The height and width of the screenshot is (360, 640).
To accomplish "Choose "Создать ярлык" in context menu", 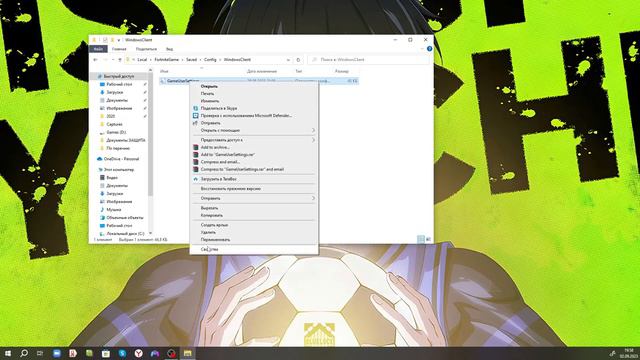I will (214, 225).
